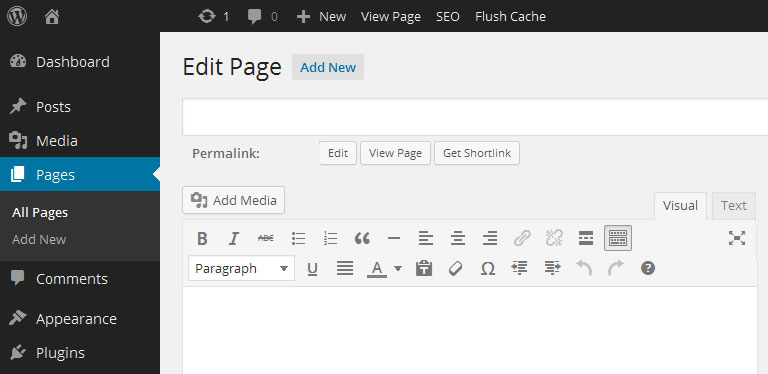Insert a bulleted list
The width and height of the screenshot is (768, 374).
(x=298, y=238)
